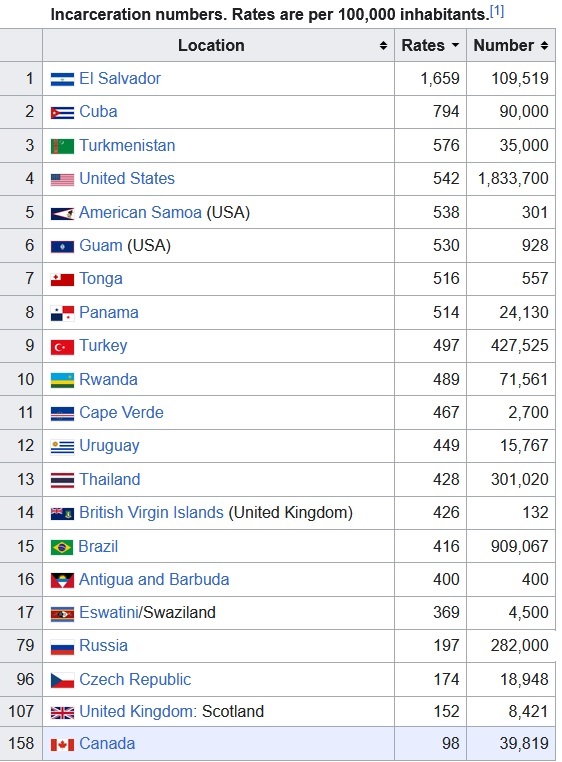Click the Turkmenistan flag icon
This screenshot has width=562, height=762.
click(62, 146)
